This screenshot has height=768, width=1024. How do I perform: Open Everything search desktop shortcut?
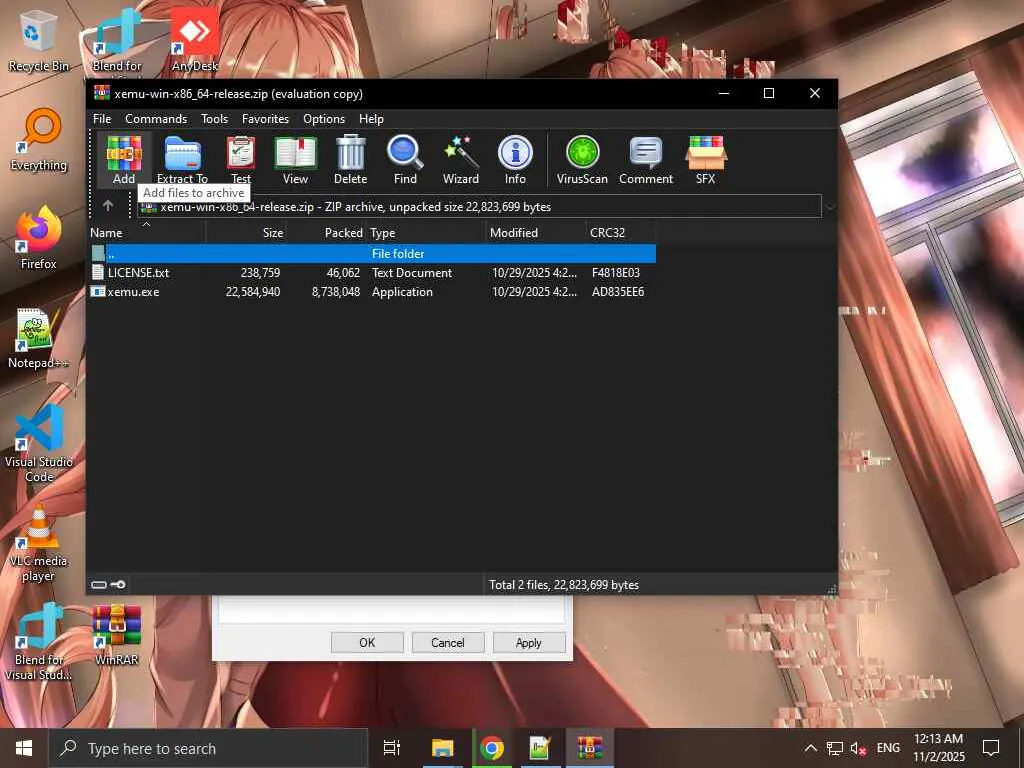(x=39, y=141)
